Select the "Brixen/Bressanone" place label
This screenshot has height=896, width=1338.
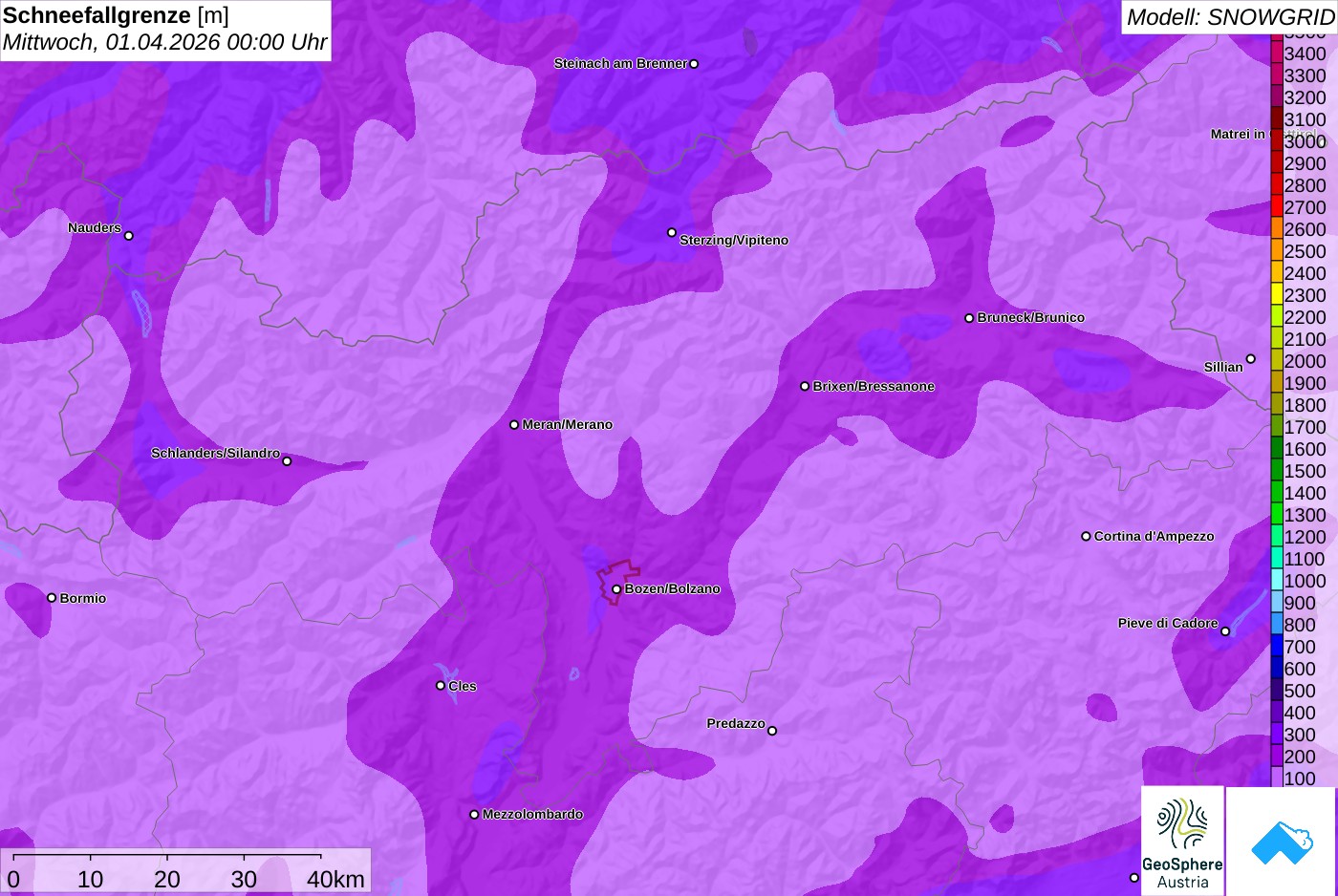(874, 387)
